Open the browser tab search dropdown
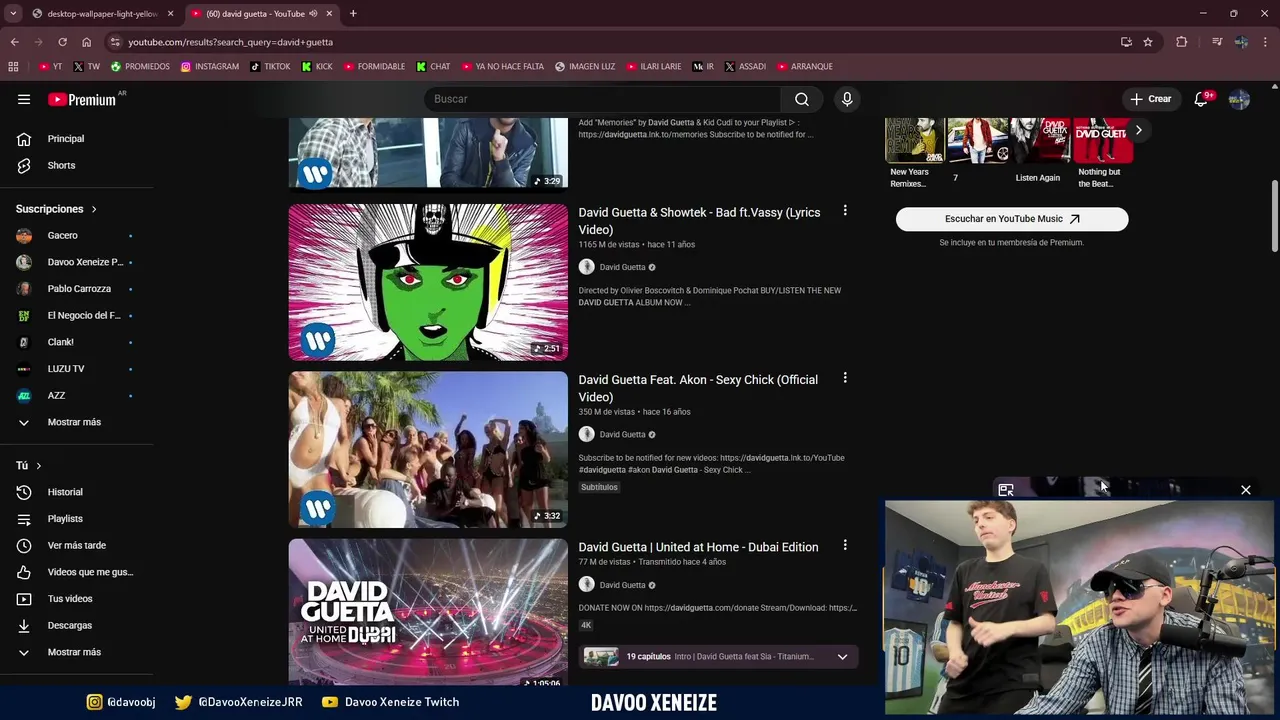Screen dimensions: 1280x720 (13, 14)
